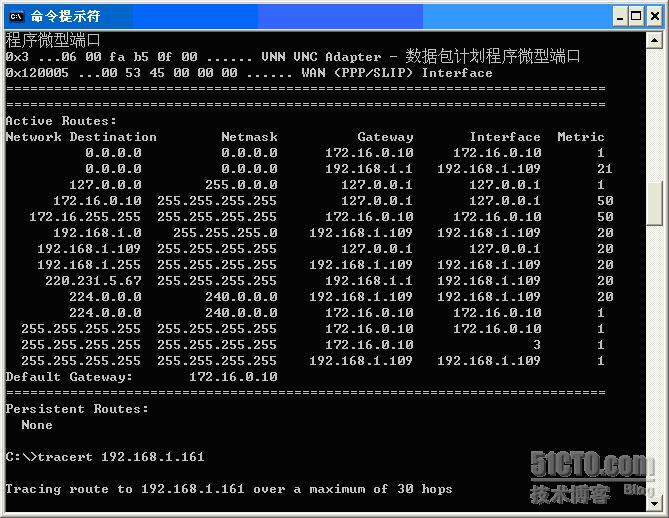Viewport: 669px width, 518px height.
Task: Click the Active Routes heading
Action: pyautogui.click(x=61, y=121)
